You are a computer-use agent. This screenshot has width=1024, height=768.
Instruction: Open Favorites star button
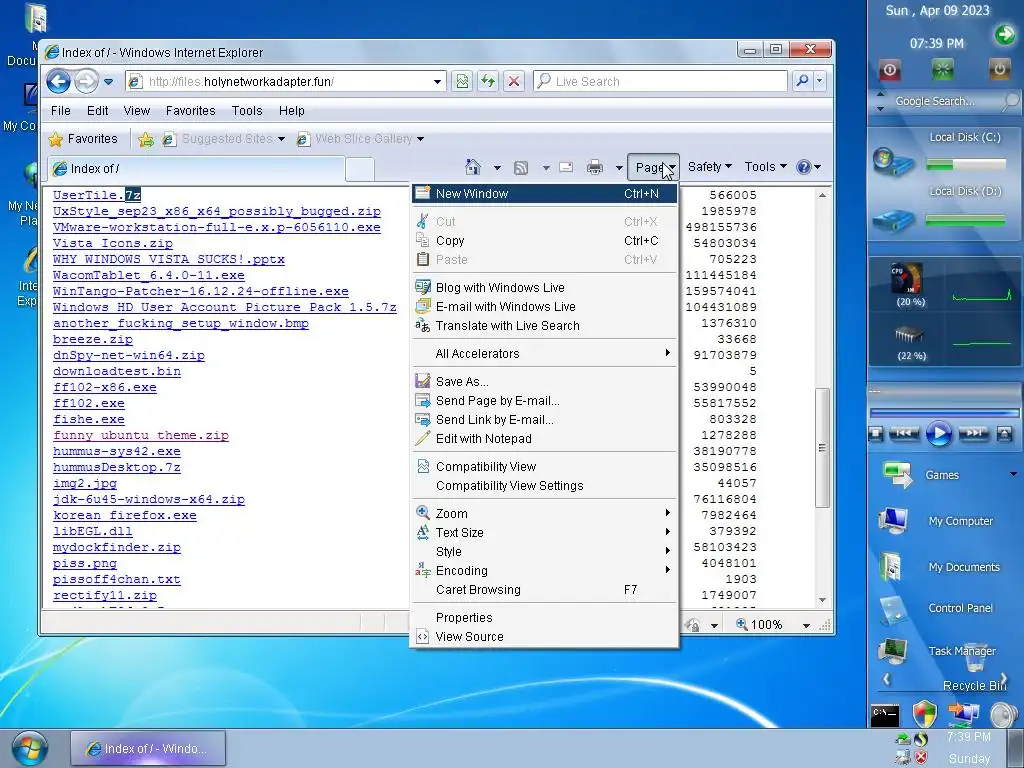(x=83, y=138)
